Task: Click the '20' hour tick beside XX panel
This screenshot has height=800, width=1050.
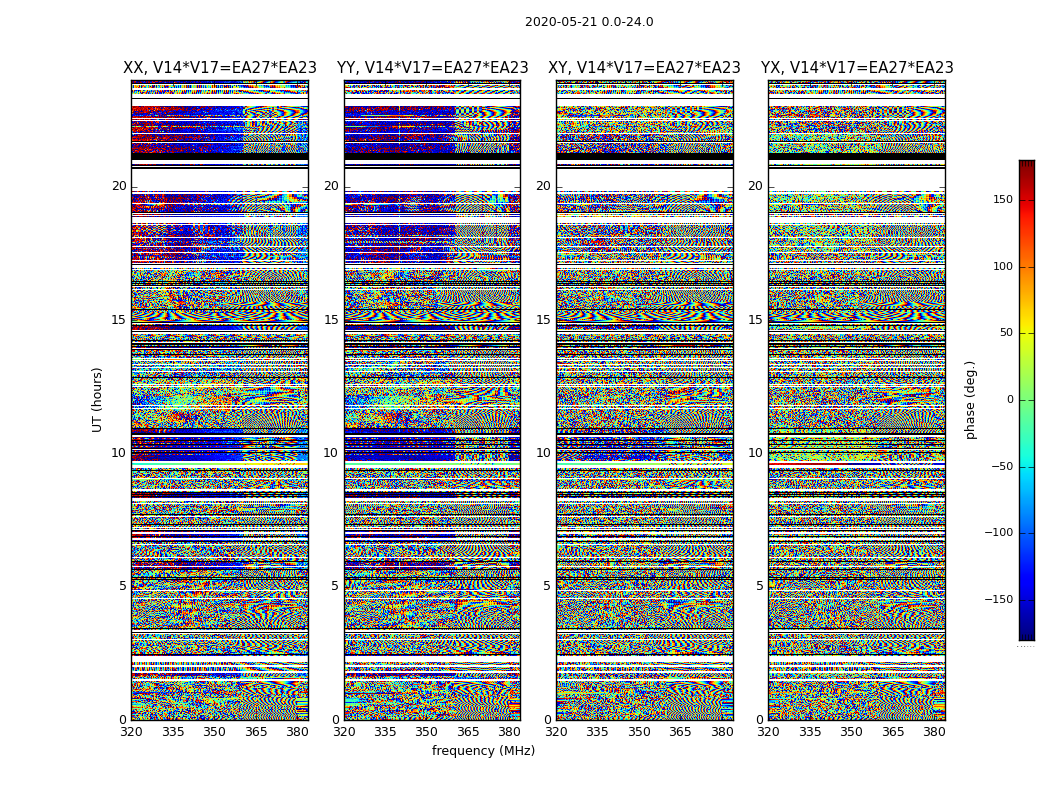Action: (x=119, y=186)
